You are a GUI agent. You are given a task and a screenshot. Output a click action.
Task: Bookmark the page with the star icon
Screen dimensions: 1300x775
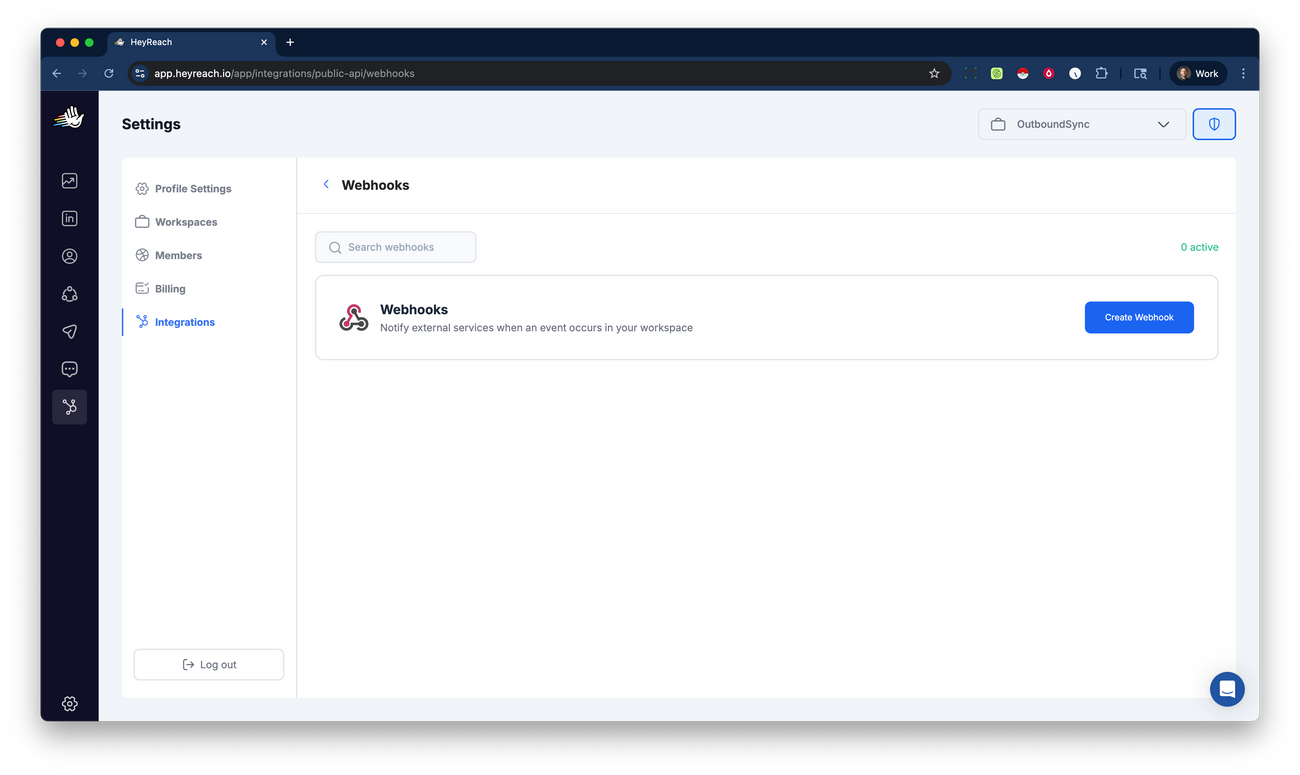[x=933, y=72]
